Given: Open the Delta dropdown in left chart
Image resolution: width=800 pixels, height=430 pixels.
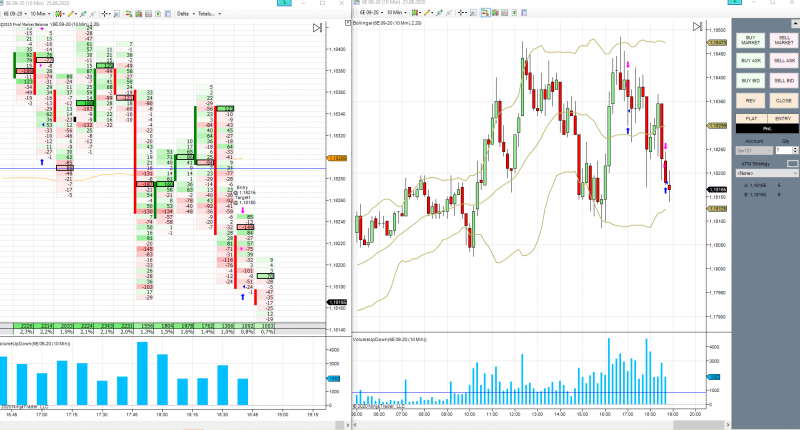Looking at the screenshot, I should coord(186,14).
